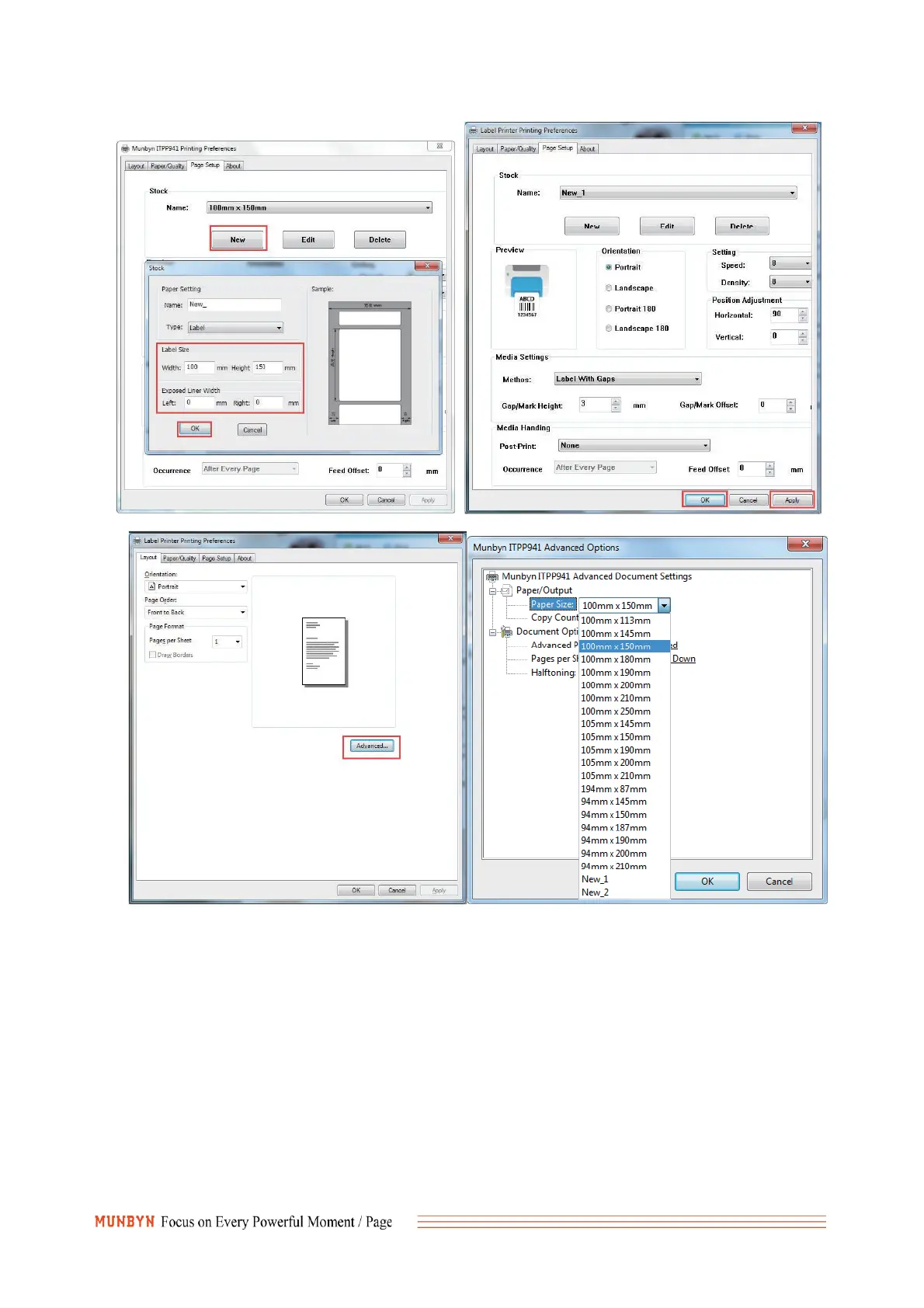Open the Orientation dropdown set to Portrait in Layout tab
Viewport: 924px width, 1308px height.
[196, 586]
